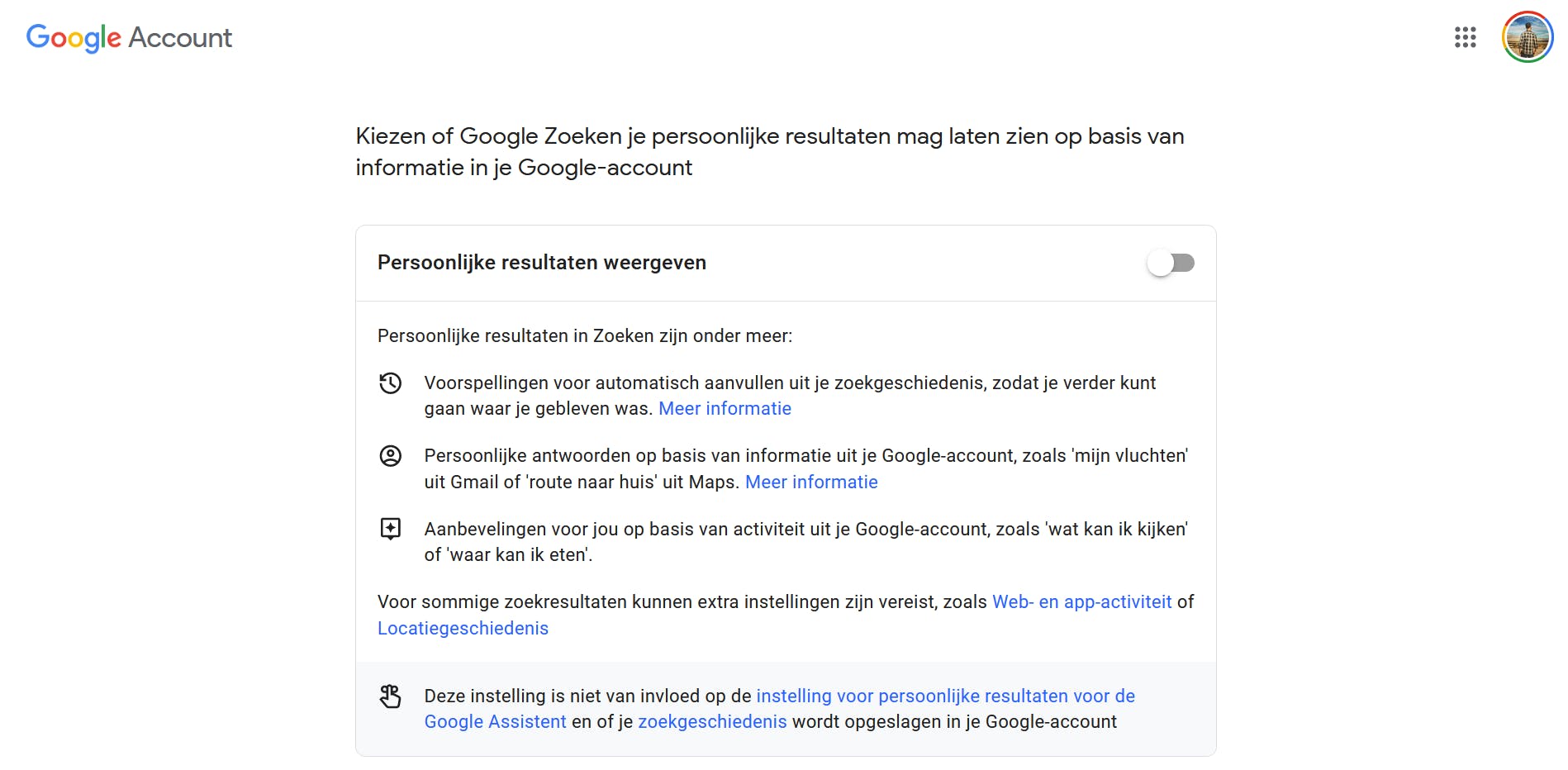Open 'Meer informatie' about autocomplete predictions

pyautogui.click(x=725, y=409)
